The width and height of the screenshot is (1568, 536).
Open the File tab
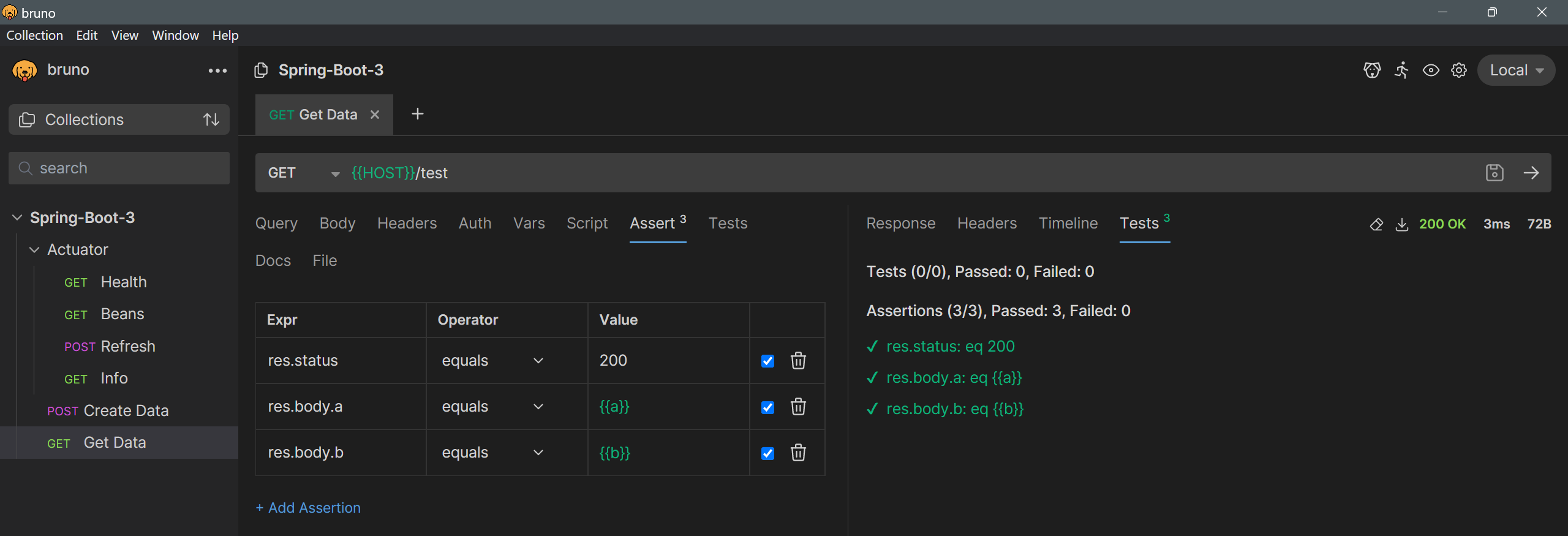(x=325, y=260)
